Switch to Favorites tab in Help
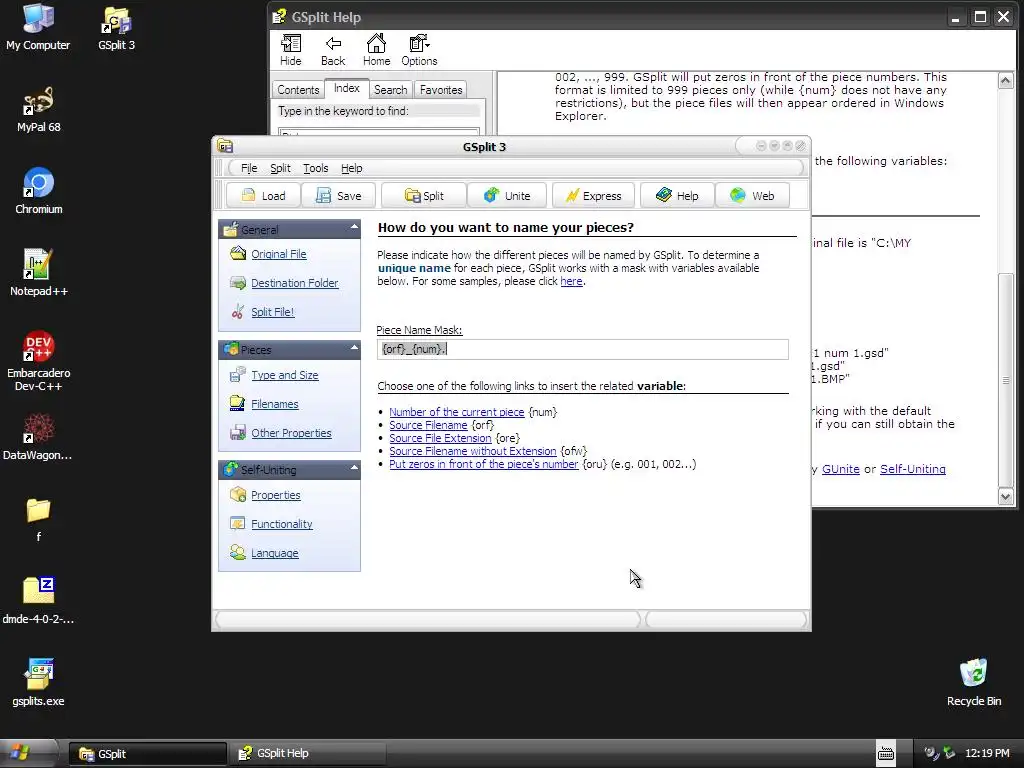 point(441,89)
